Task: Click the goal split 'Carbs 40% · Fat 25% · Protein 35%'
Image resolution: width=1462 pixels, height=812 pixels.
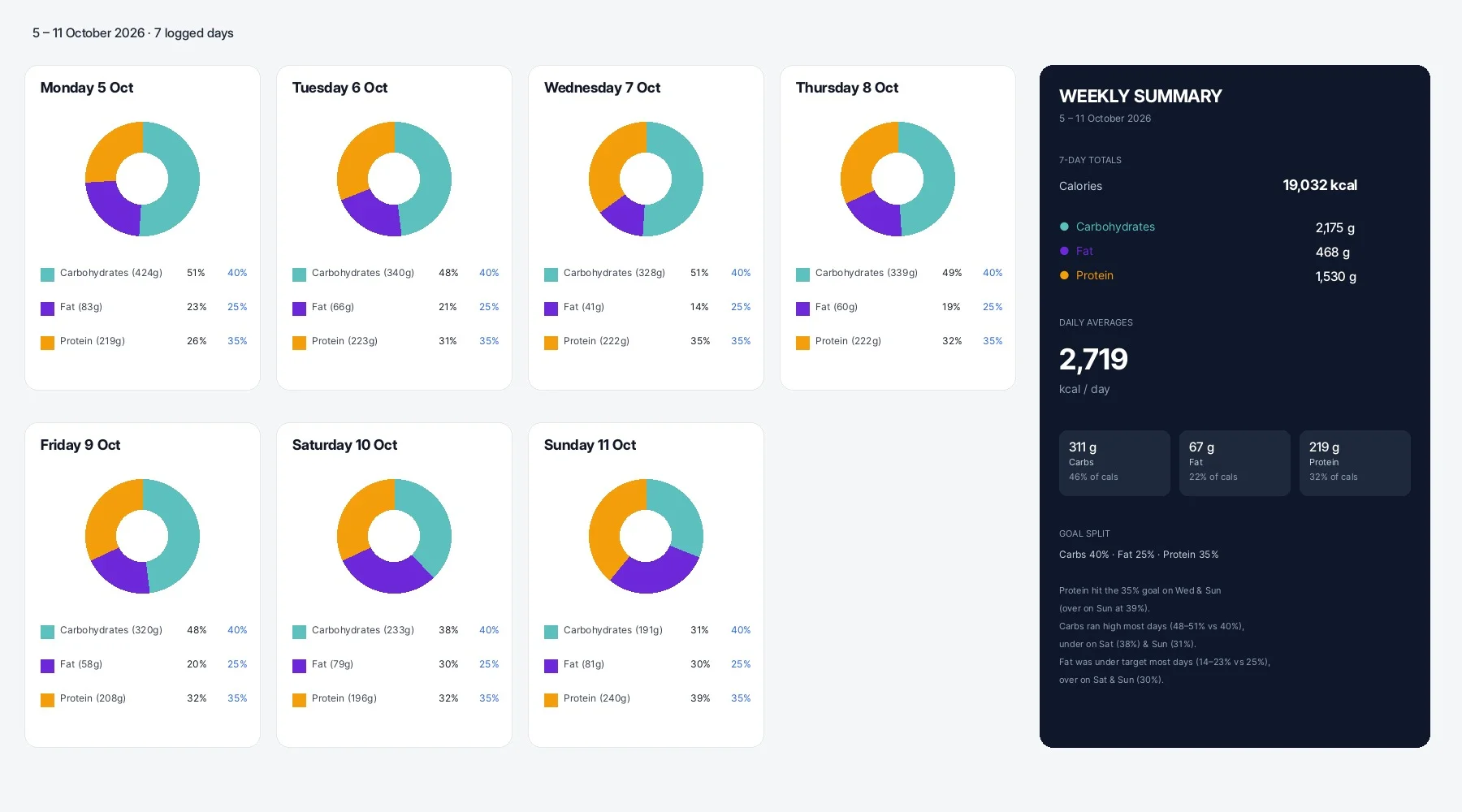Action: [1139, 555]
